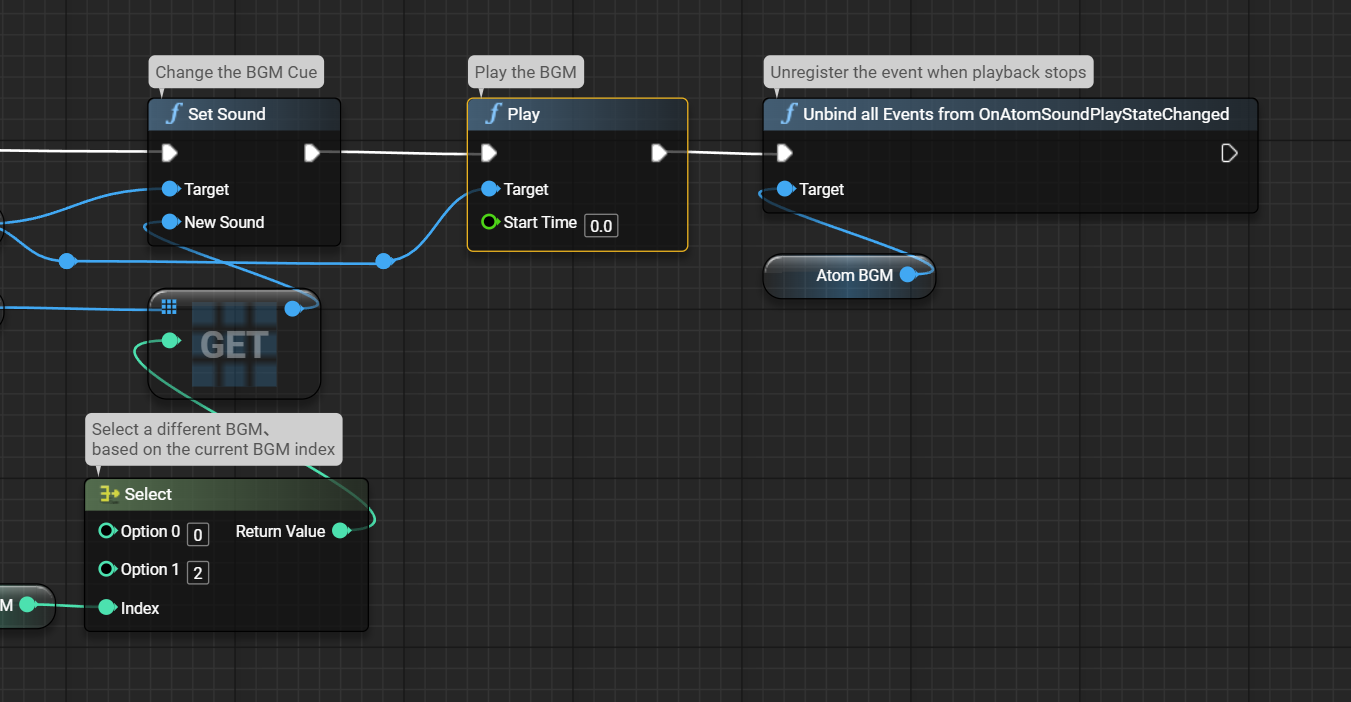
Task: Click the New Sound pin on Set Sound
Action: point(170,222)
